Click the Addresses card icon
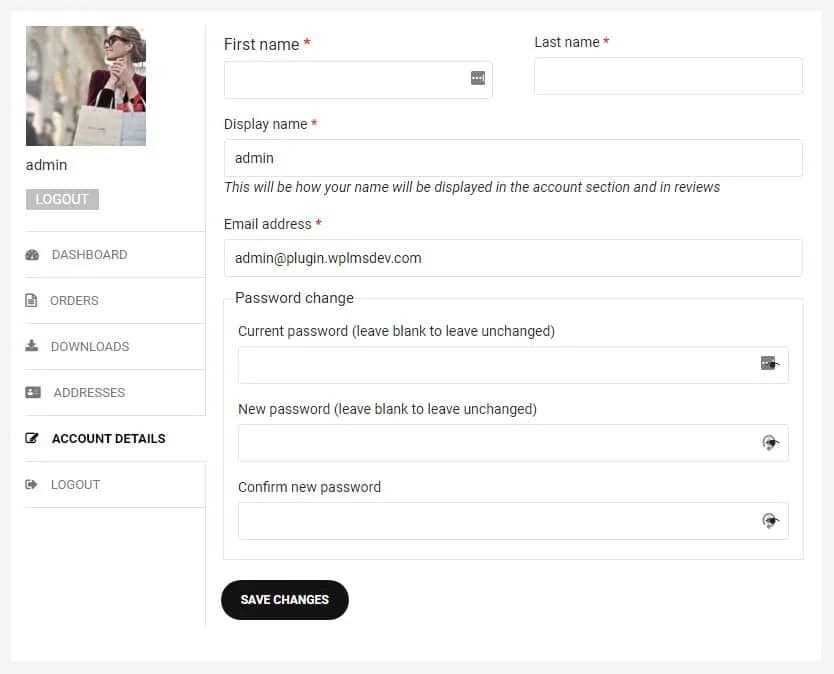The image size is (834, 674). pos(33,393)
